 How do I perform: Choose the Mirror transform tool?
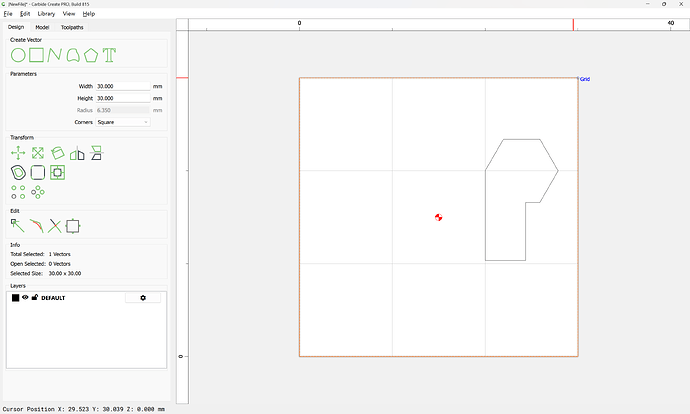tap(77, 153)
